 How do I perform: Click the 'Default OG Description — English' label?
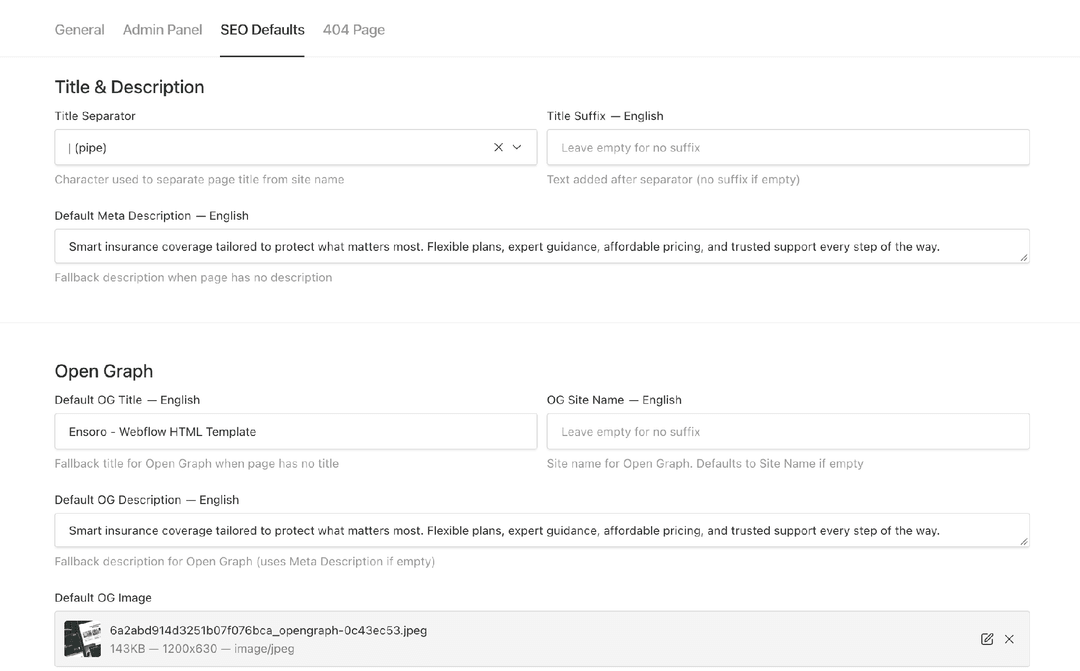[x=147, y=500]
